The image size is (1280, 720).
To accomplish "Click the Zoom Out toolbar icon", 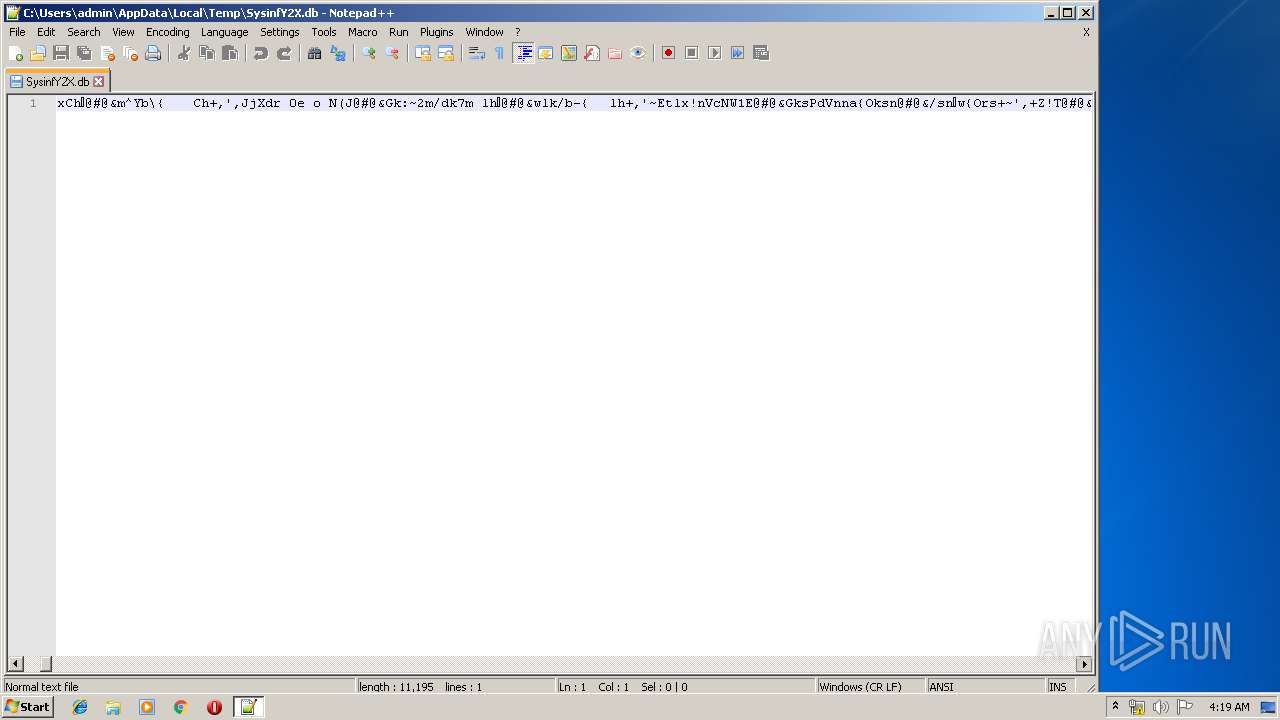I will 392,53.
